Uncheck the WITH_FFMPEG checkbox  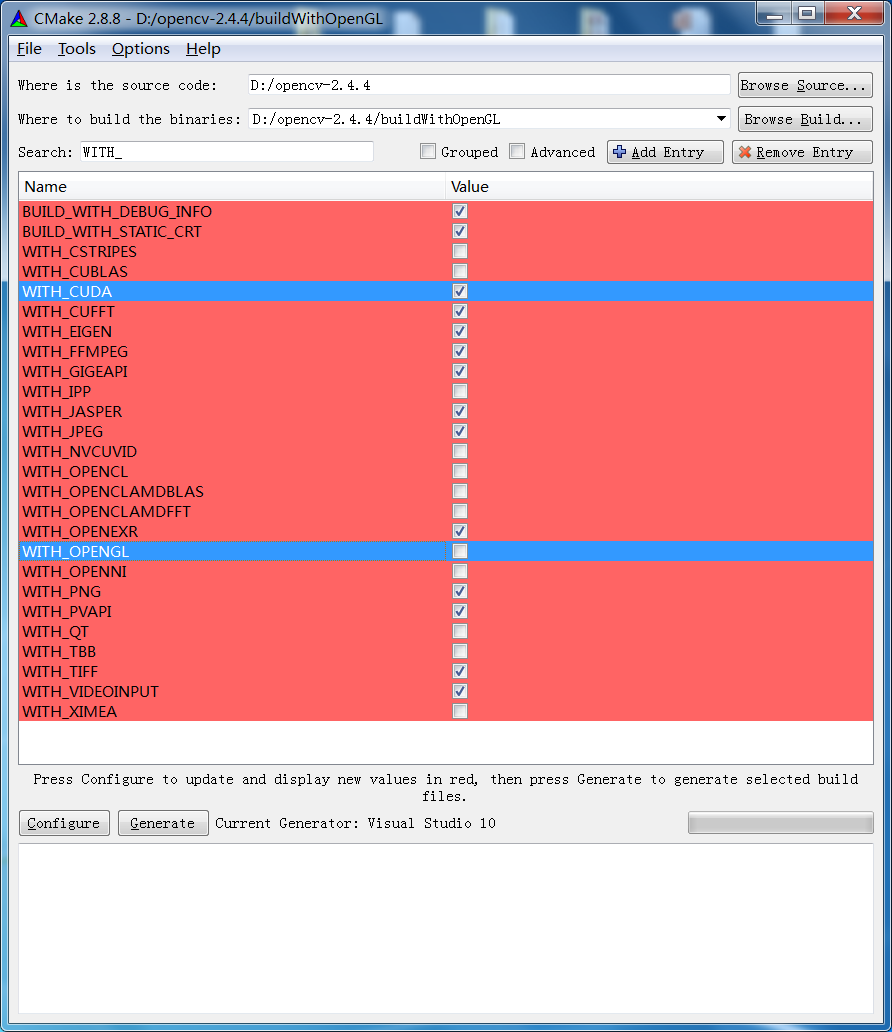460,351
